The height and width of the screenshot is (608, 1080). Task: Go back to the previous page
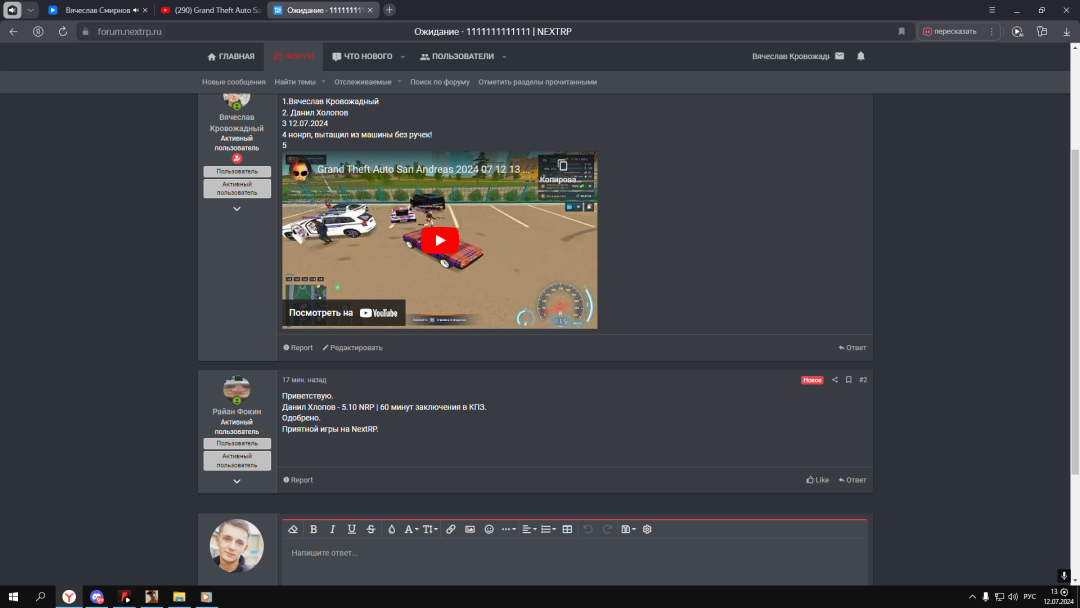click(x=13, y=32)
